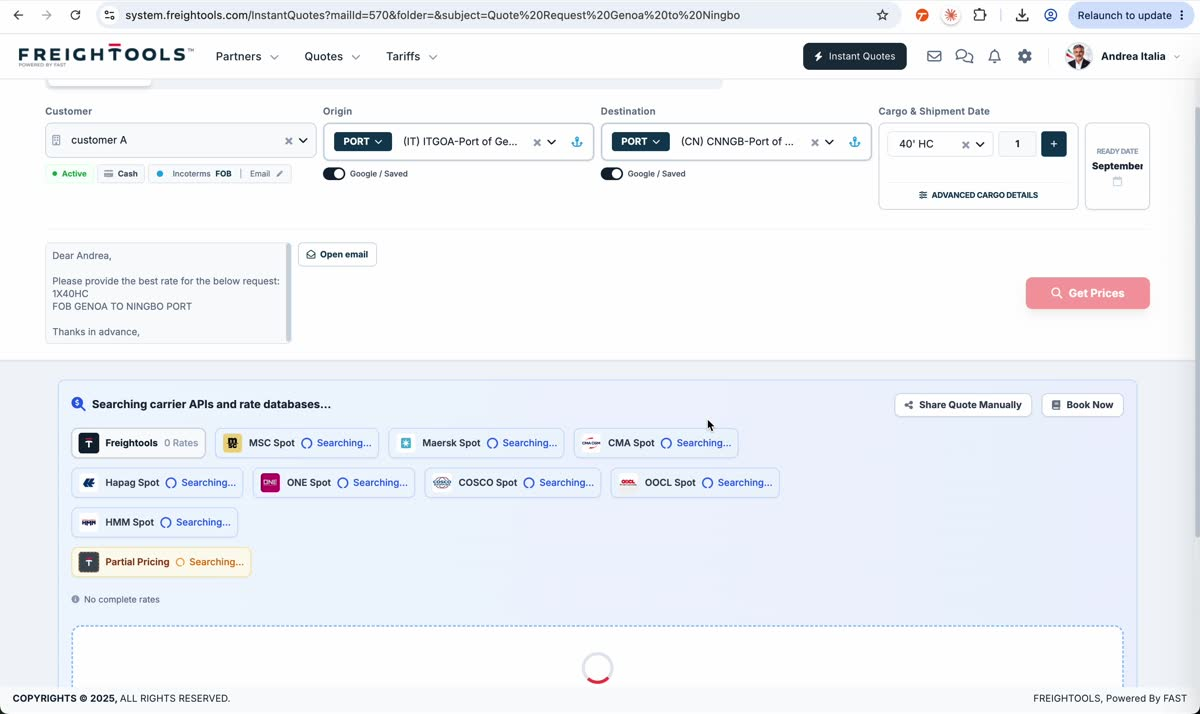
Task: Expand the Customer dropdown arrow
Action: 303,141
